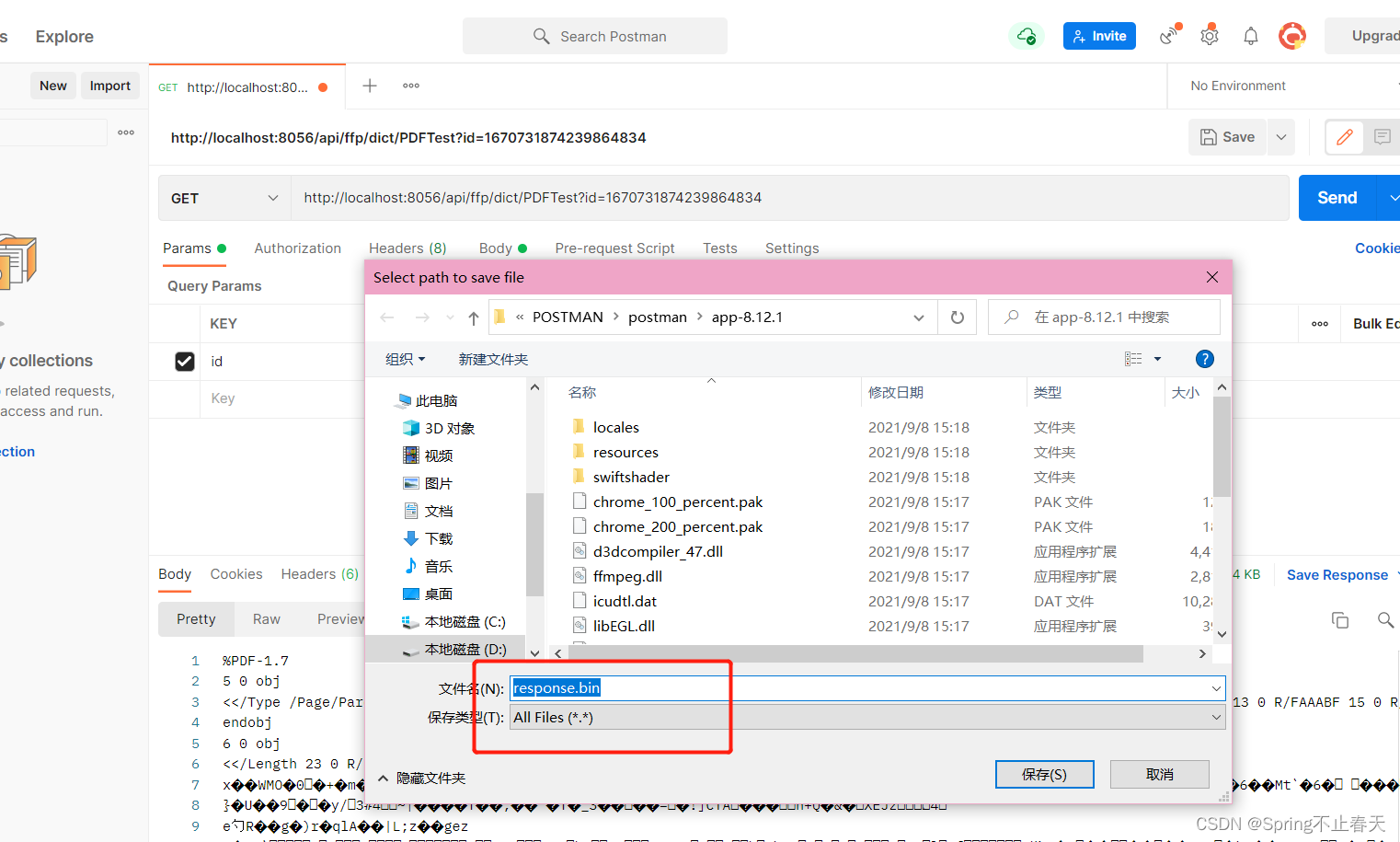Select chrome_100_percent.pak file
Screen dimensions: 1400x842
tap(678, 502)
